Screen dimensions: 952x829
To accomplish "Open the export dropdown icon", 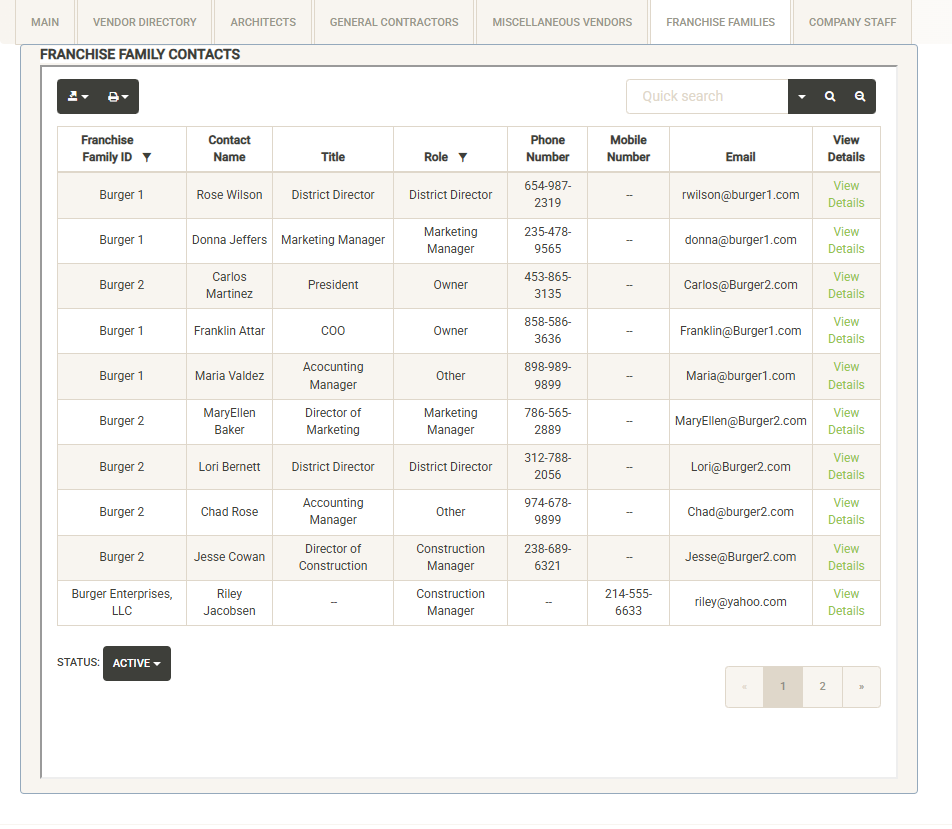I will [x=77, y=97].
